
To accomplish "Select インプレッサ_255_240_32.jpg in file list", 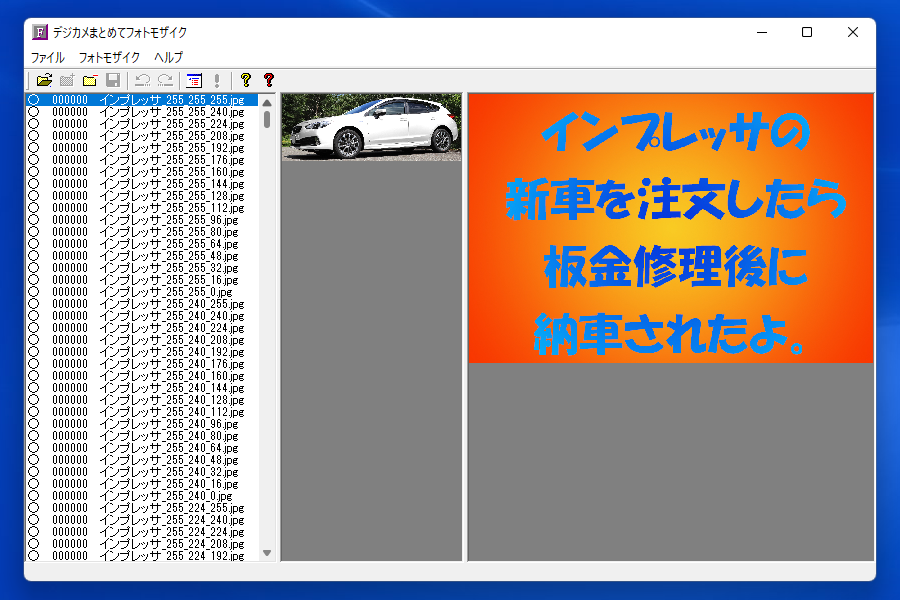I will [x=142, y=472].
